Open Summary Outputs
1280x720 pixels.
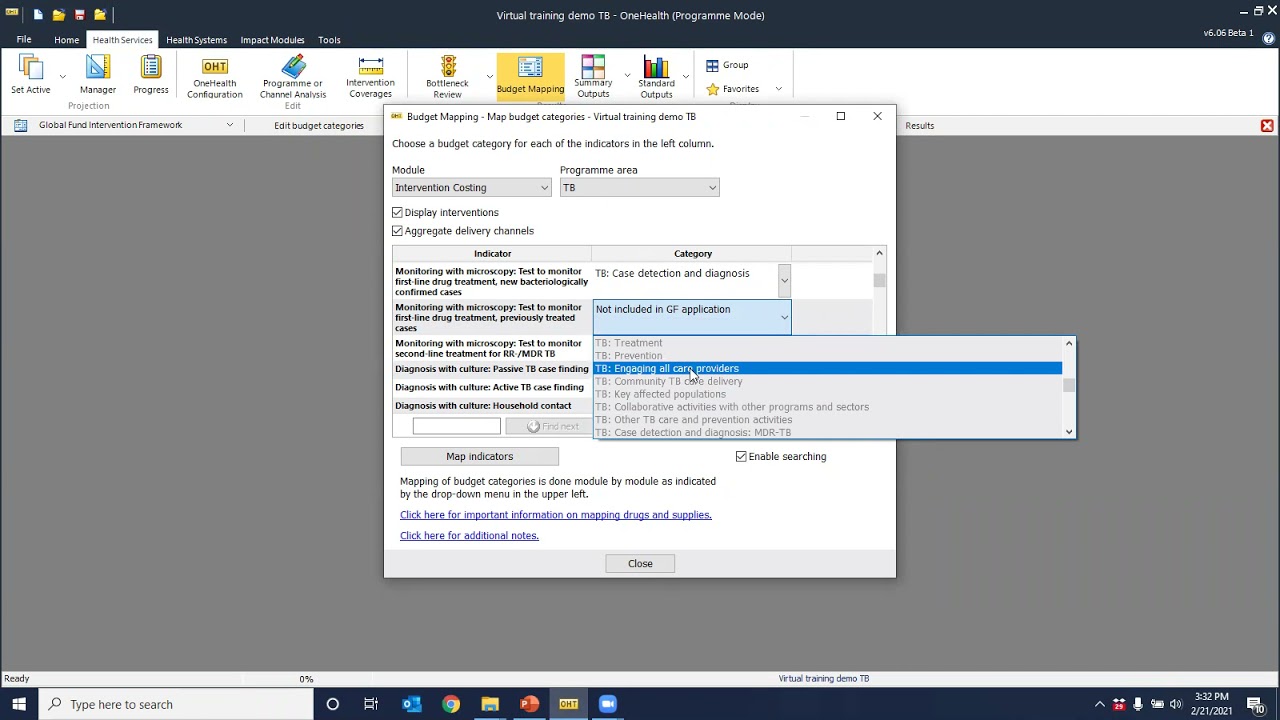point(593,77)
